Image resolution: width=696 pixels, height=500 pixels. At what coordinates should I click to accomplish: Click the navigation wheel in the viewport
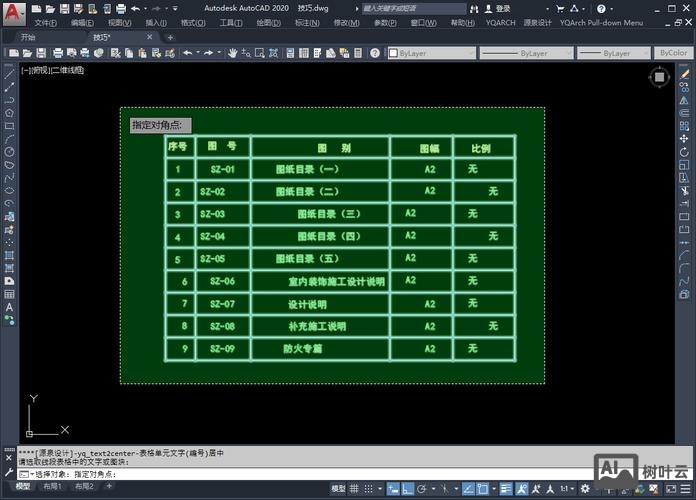tap(659, 77)
